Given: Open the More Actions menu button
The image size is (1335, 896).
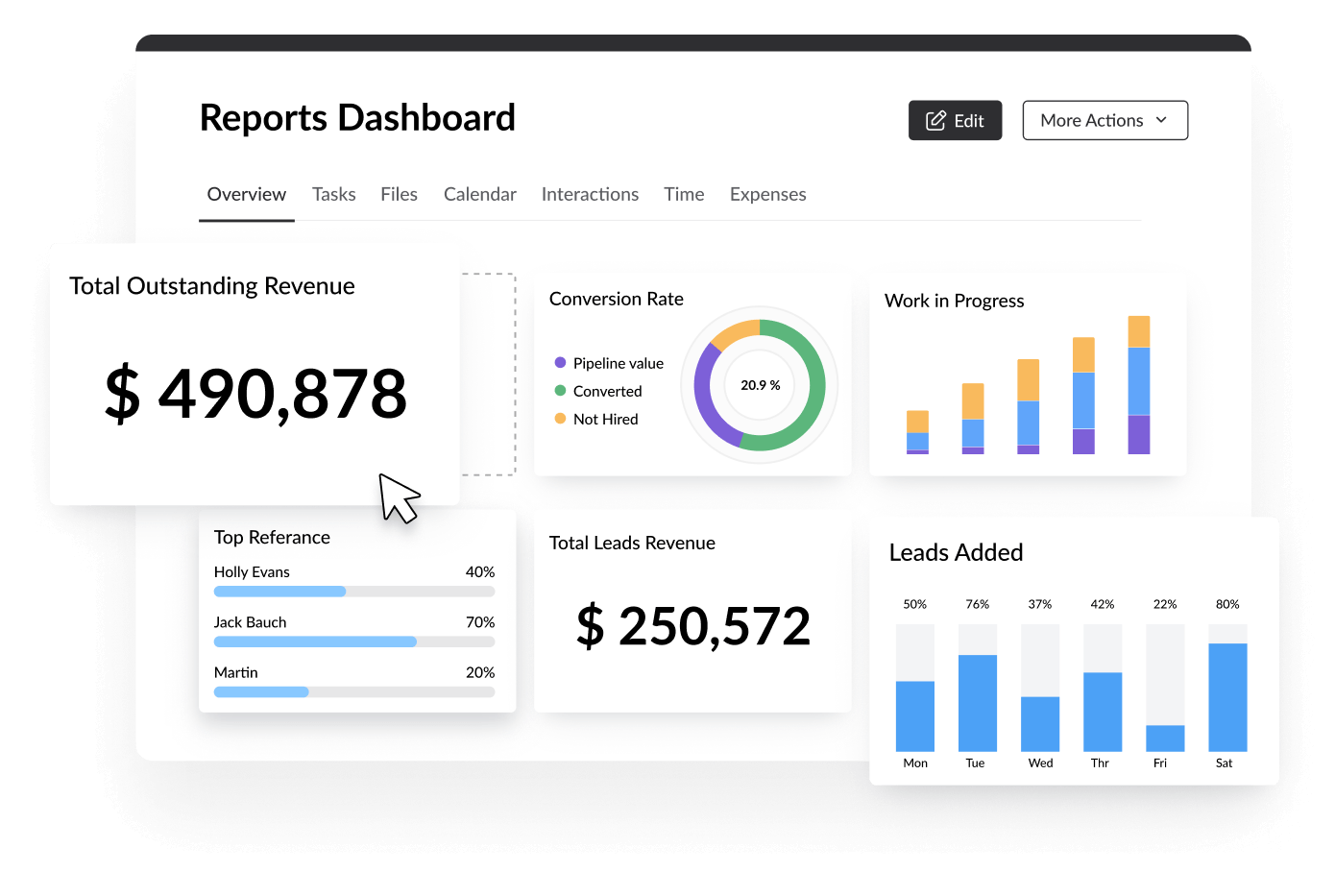Looking at the screenshot, I should pyautogui.click(x=1104, y=120).
